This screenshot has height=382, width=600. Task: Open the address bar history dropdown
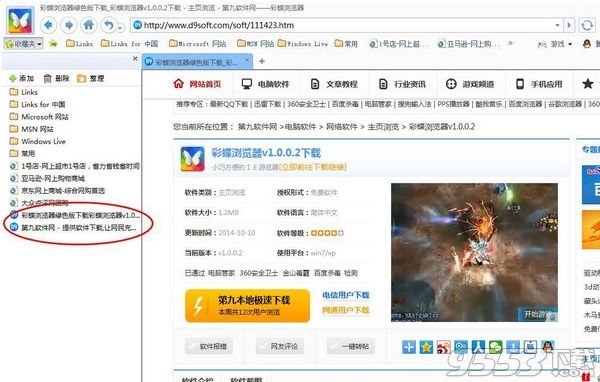557,25
